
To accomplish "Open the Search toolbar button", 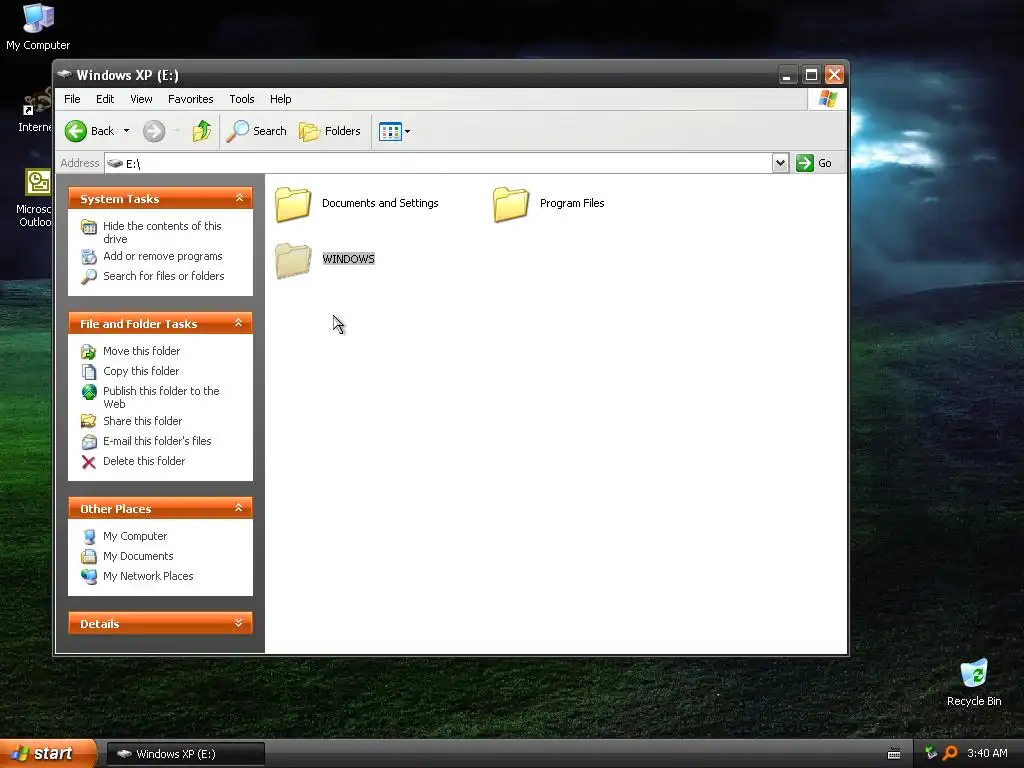I will point(257,131).
